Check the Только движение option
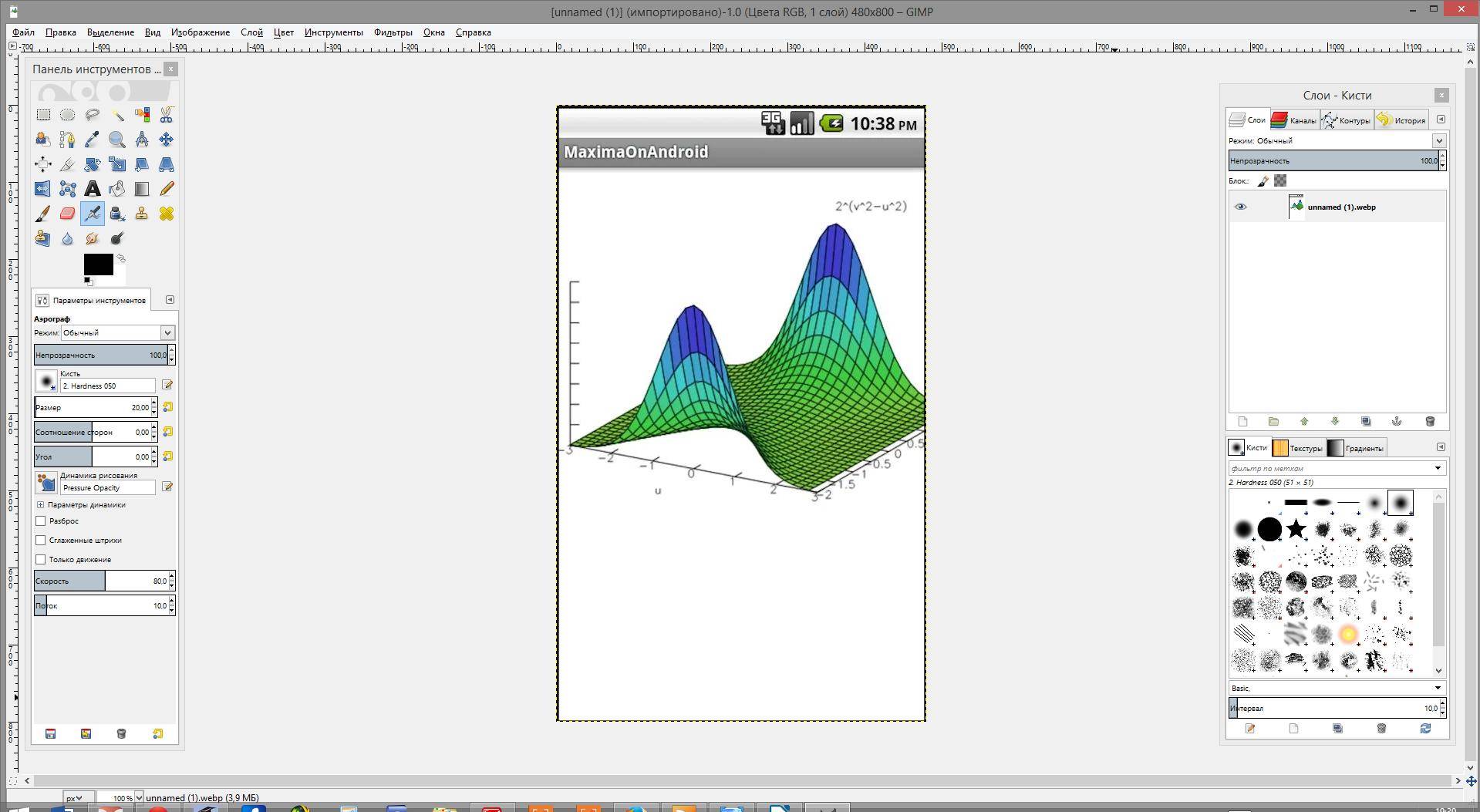Image resolution: width=1480 pixels, height=812 pixels. pos(41,560)
